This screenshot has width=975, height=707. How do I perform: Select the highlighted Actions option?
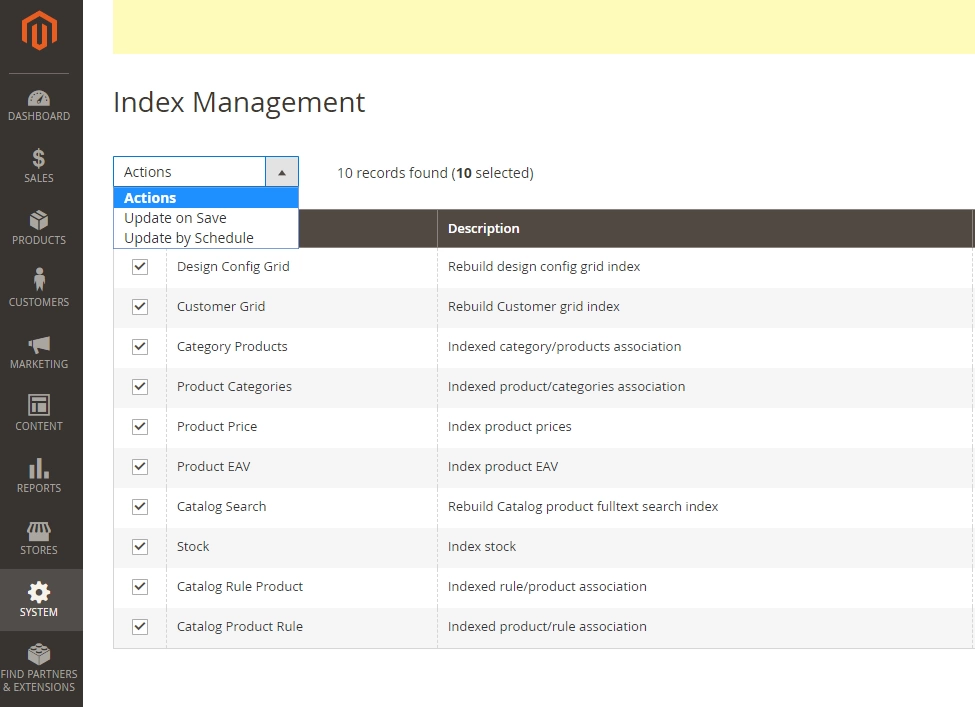tap(206, 198)
